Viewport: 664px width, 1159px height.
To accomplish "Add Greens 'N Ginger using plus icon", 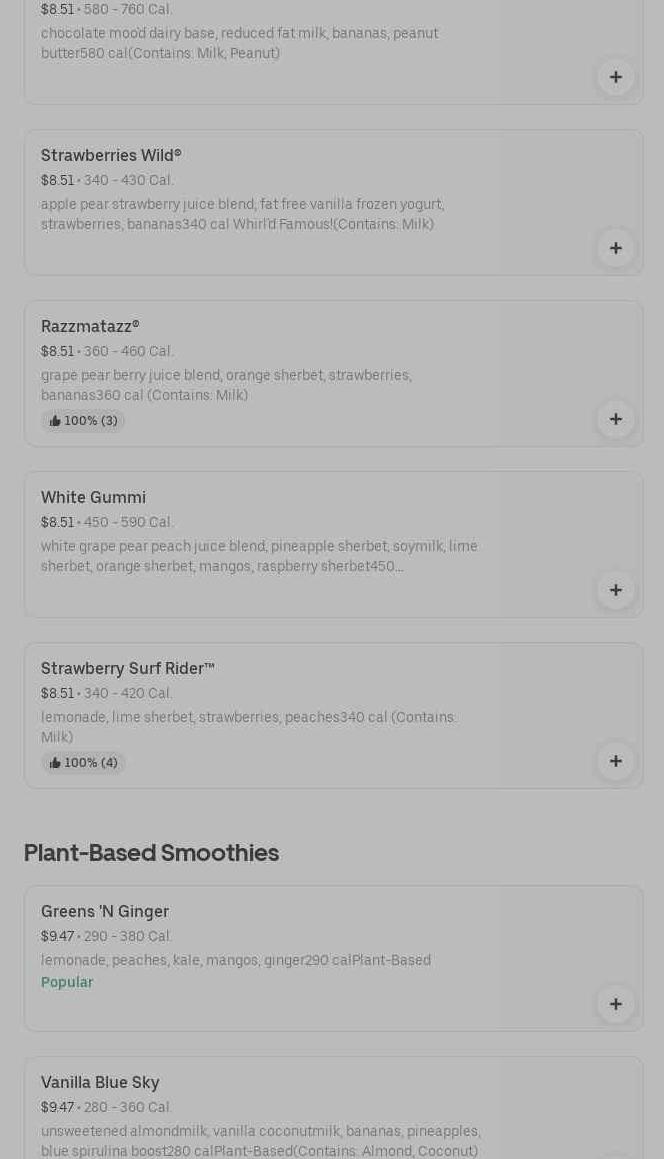I will coord(615,1004).
